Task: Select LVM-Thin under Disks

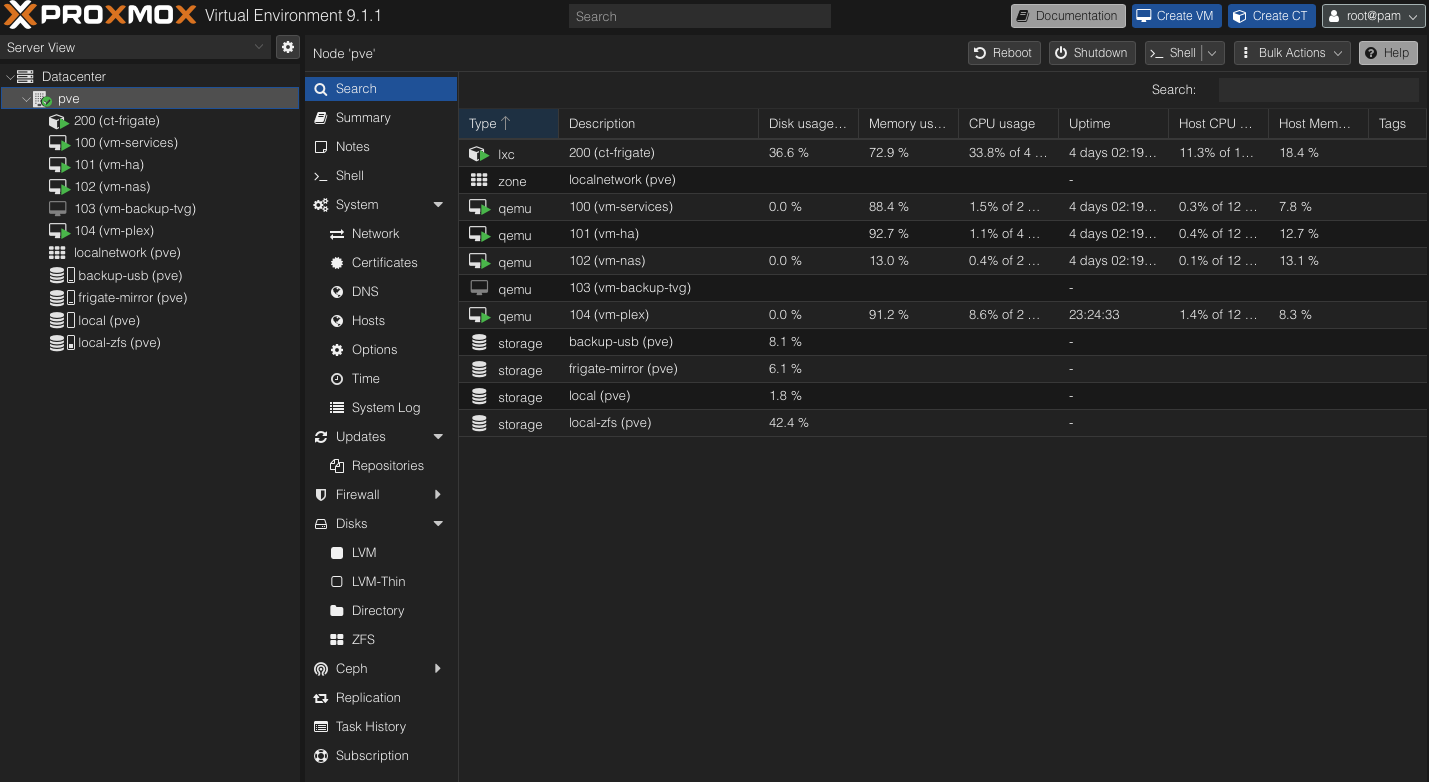Action: [381, 582]
